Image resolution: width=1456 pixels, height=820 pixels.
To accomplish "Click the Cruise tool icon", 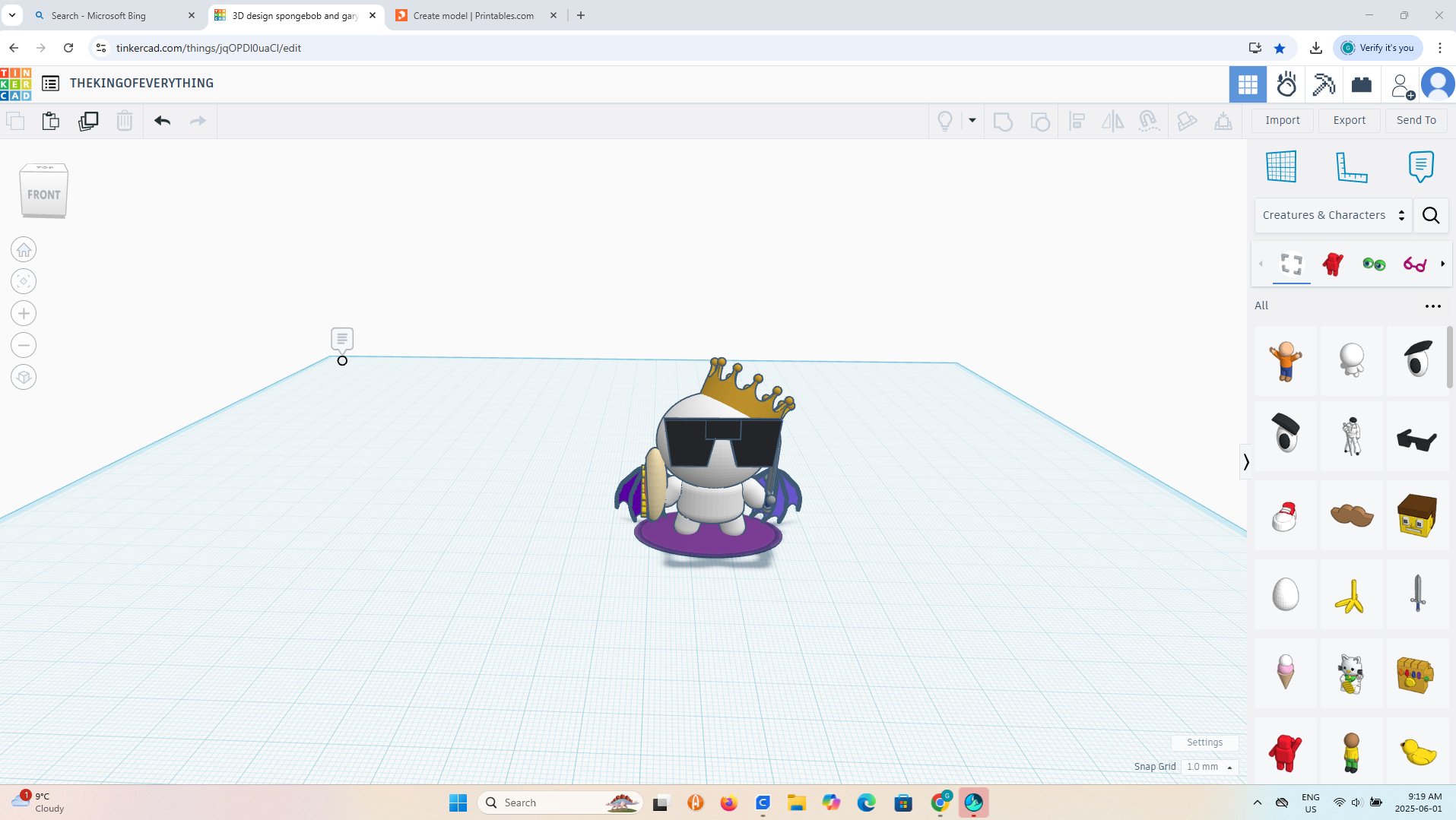I will click(x=1149, y=121).
